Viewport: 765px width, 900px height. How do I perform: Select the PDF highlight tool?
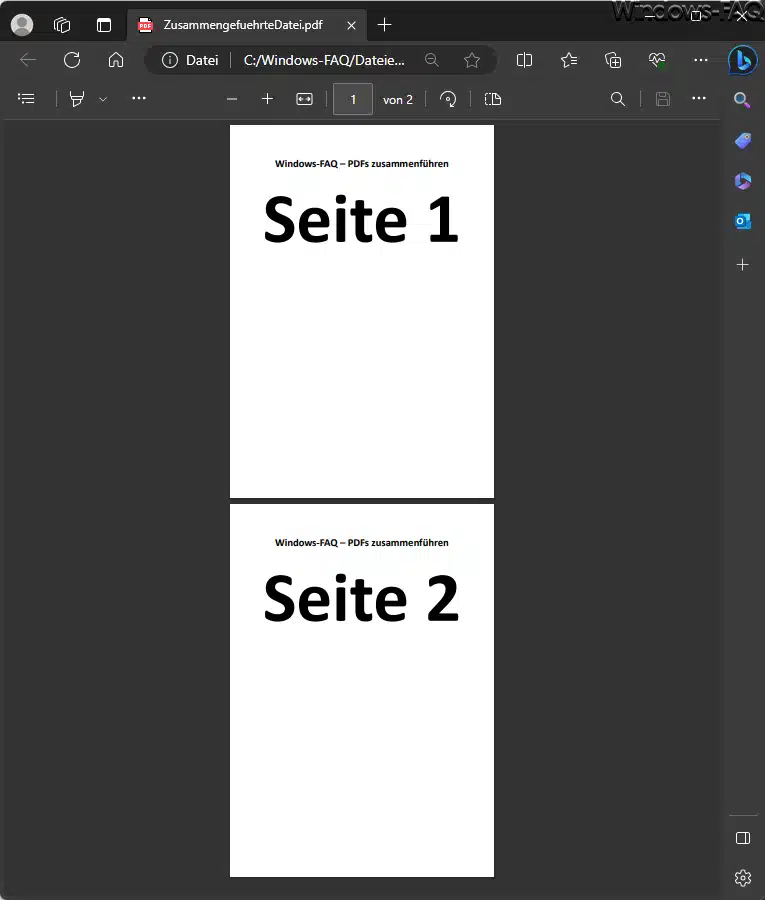click(77, 99)
